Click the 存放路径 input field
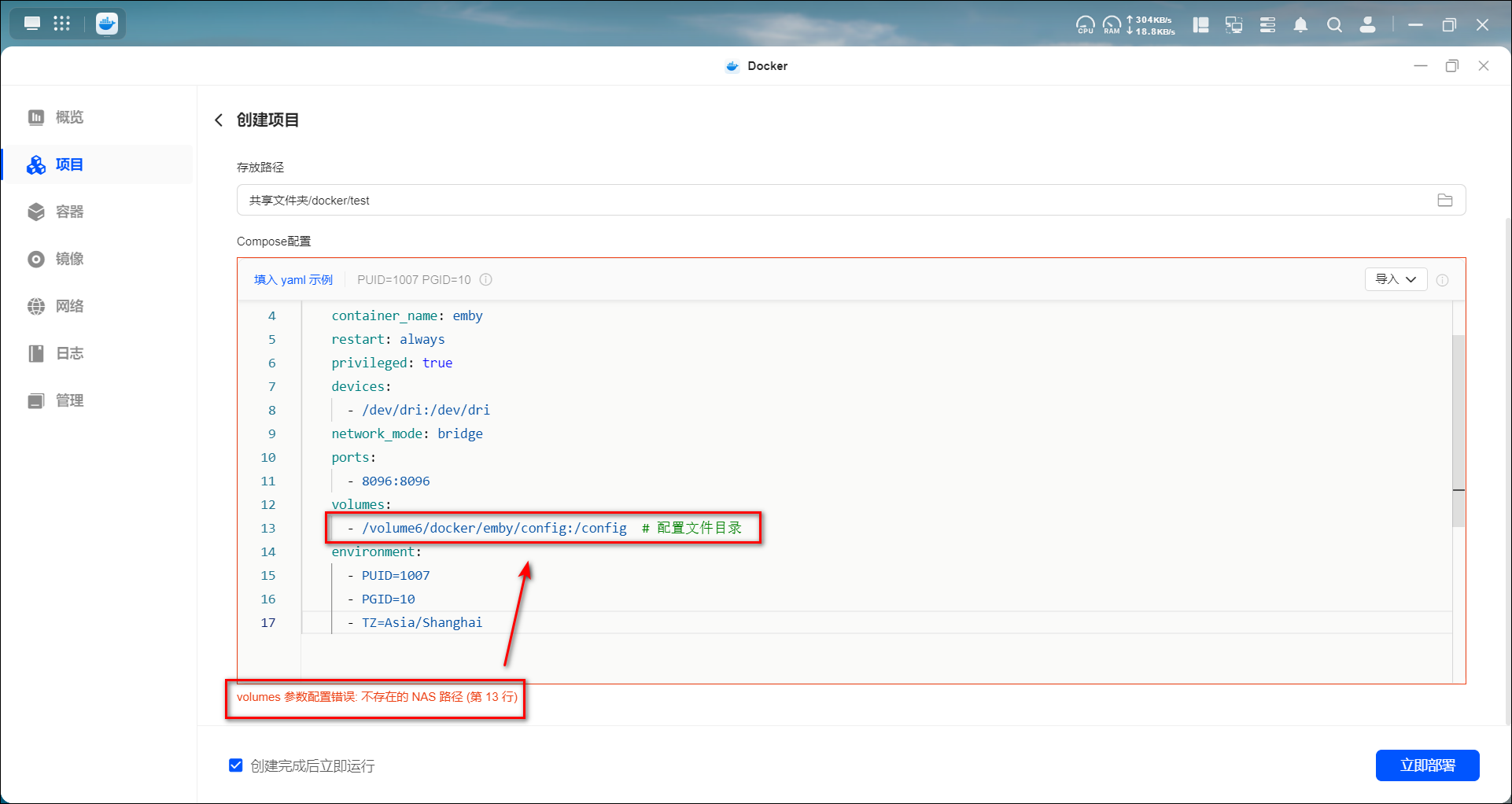Viewport: 1512px width, 804px height. tap(834, 201)
